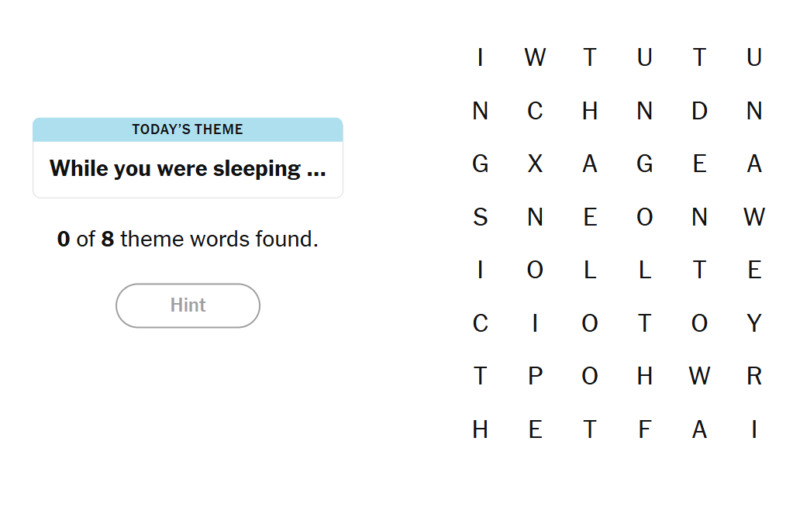
Task: Pick the A in the bottom row
Action: pos(699,430)
